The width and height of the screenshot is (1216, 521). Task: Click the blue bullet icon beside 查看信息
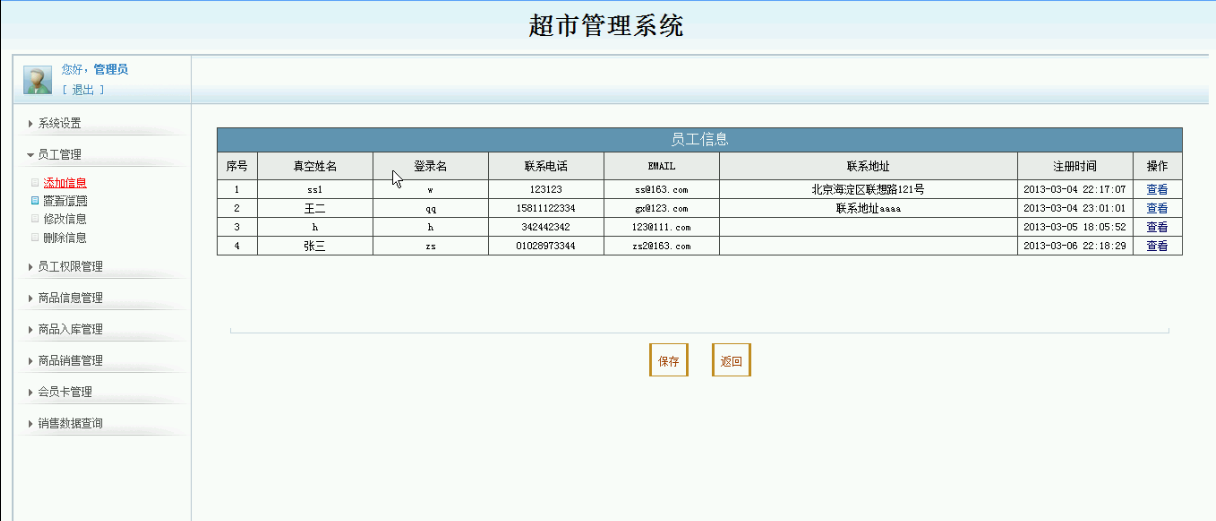click(x=35, y=200)
